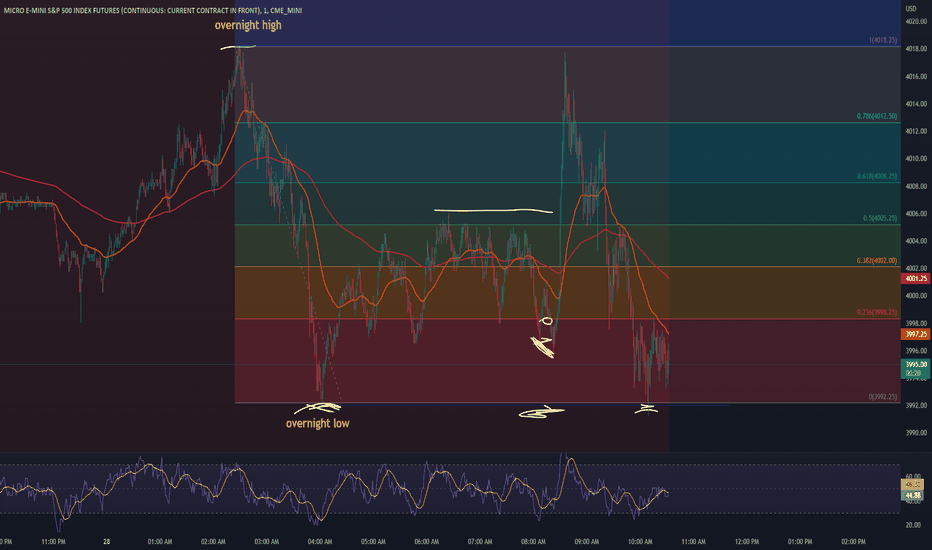The height and width of the screenshot is (550, 932).
Task: Click the 4006.00 price axis label
Action: click(916, 213)
